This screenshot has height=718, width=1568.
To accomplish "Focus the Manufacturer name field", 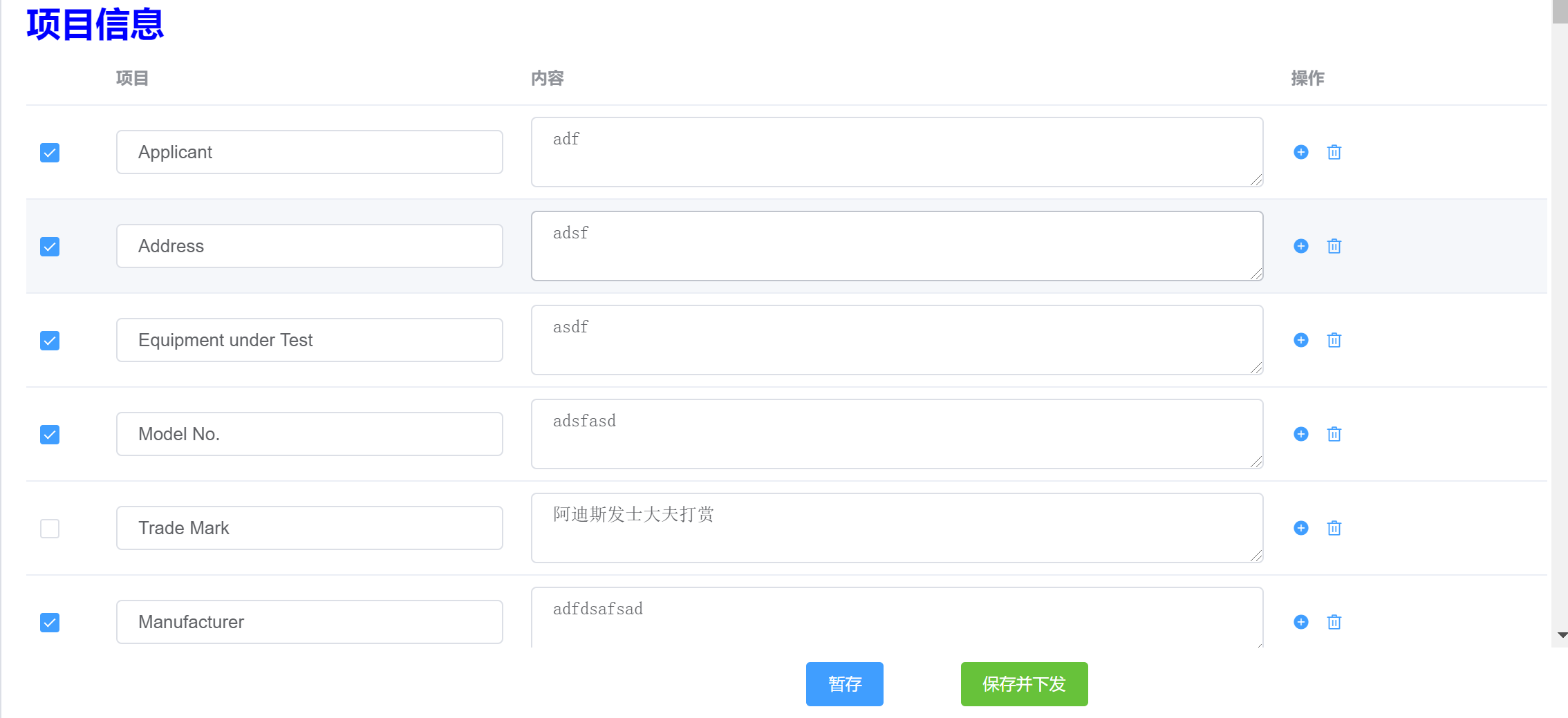I will point(310,622).
